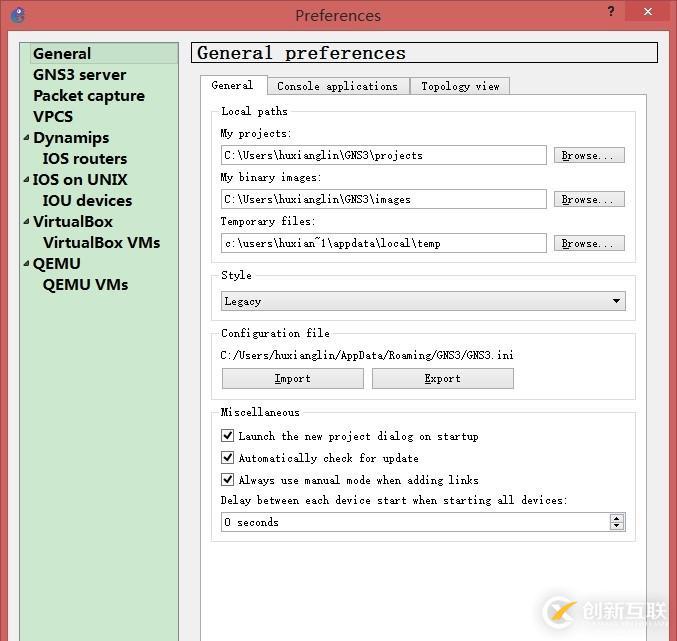Open VirtualBox VMs settings
Viewport: 677px width, 641px height.
(101, 243)
